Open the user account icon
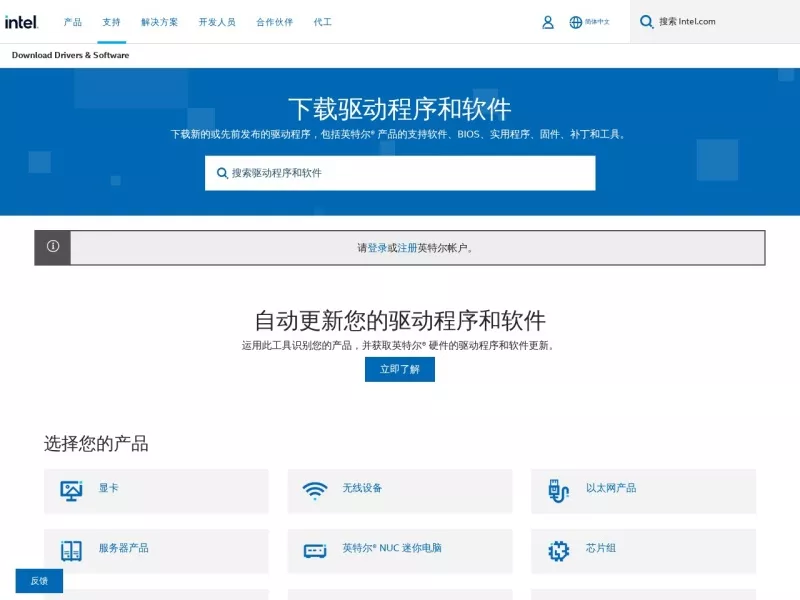This screenshot has height=600, width=800. (x=547, y=22)
